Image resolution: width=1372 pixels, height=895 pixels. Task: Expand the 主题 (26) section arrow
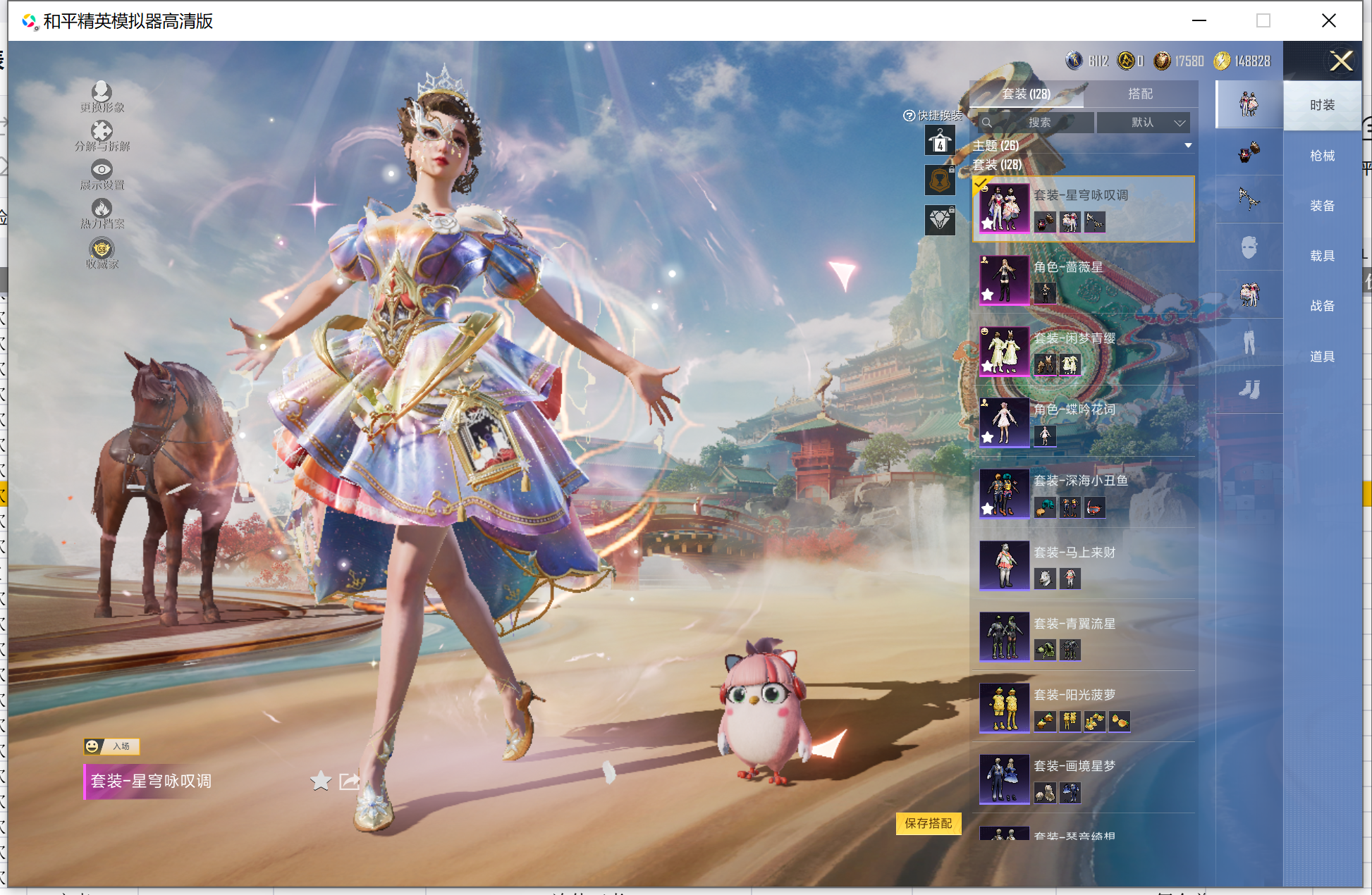pyautogui.click(x=1188, y=146)
